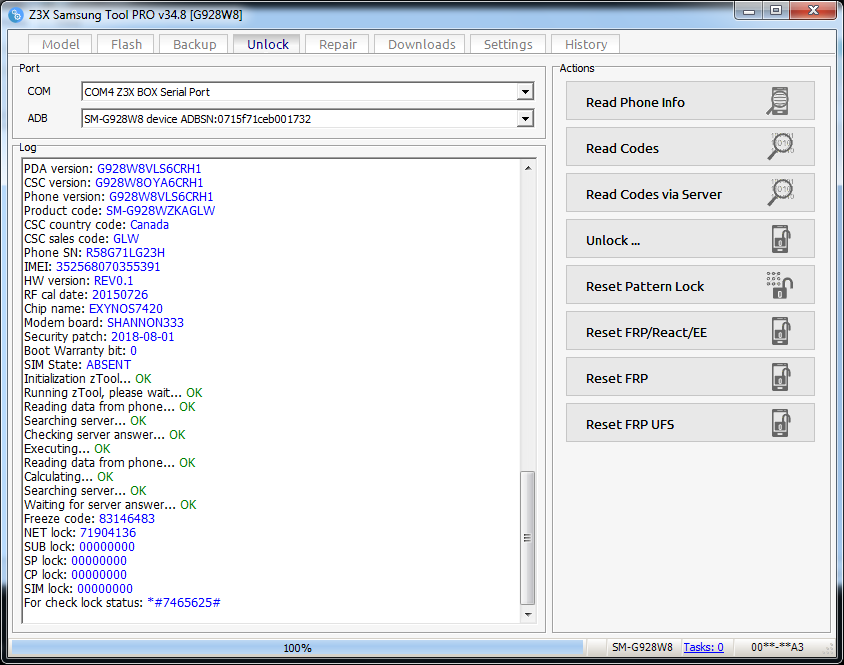This screenshot has width=844, height=665.
Task: View the History tab
Action: click(x=586, y=44)
